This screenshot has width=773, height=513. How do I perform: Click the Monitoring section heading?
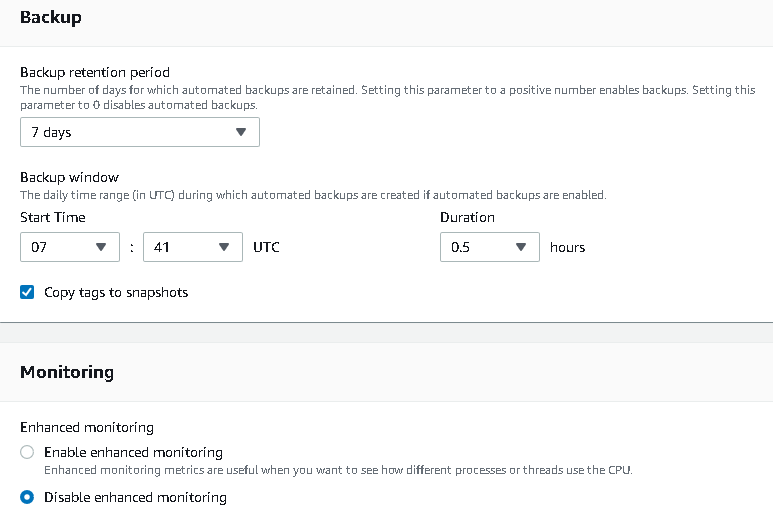click(x=67, y=372)
